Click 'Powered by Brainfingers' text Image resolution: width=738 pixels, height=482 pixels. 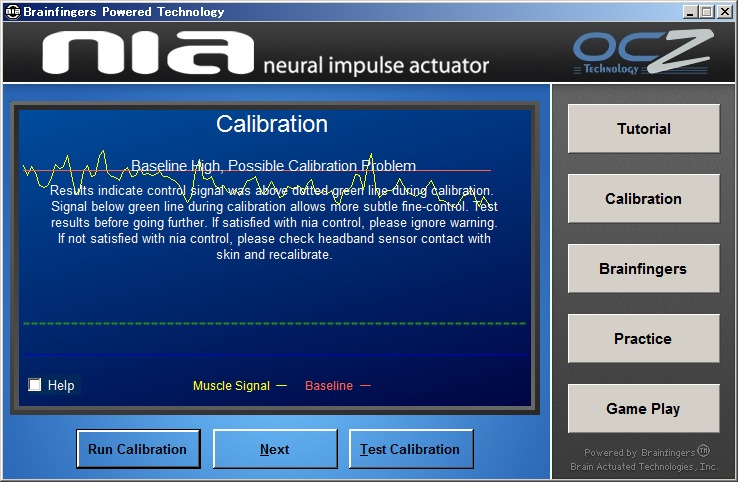pyautogui.click(x=647, y=451)
